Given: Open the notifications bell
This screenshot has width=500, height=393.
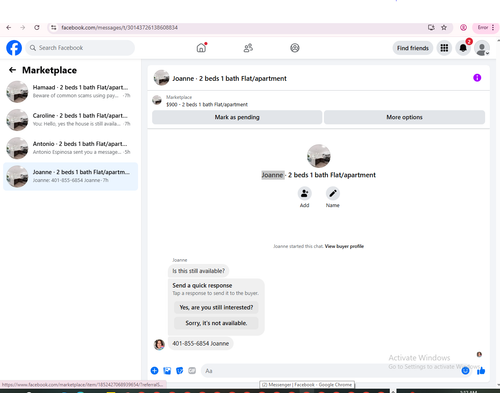Looking at the screenshot, I should (x=463, y=48).
